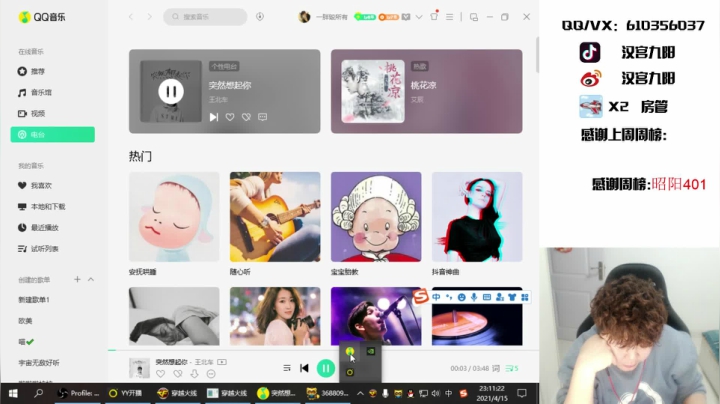Viewport: 720px width, 404px height.
Task: Open YY开播 from taskbar
Action: (x=125, y=393)
